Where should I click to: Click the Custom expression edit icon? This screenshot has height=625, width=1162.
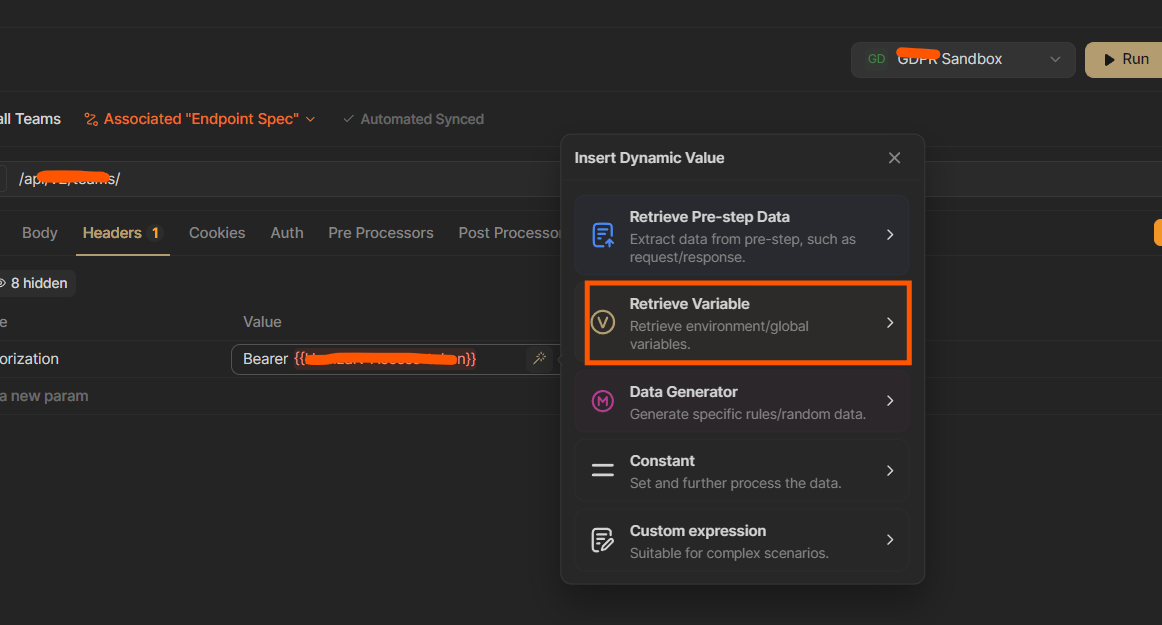(603, 540)
